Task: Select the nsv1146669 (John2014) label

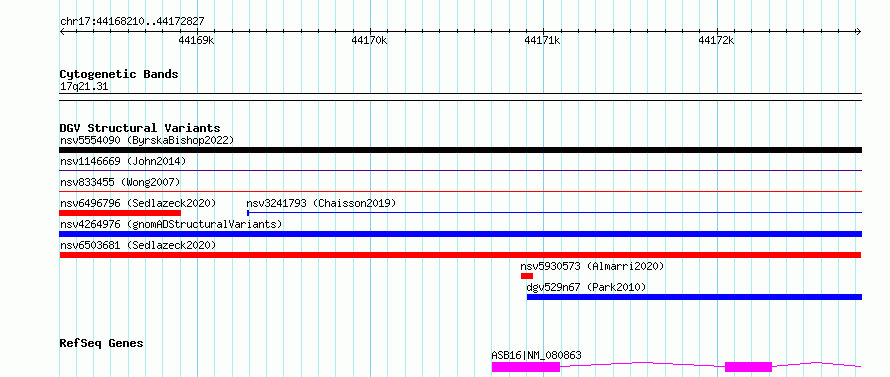Action: point(123,161)
